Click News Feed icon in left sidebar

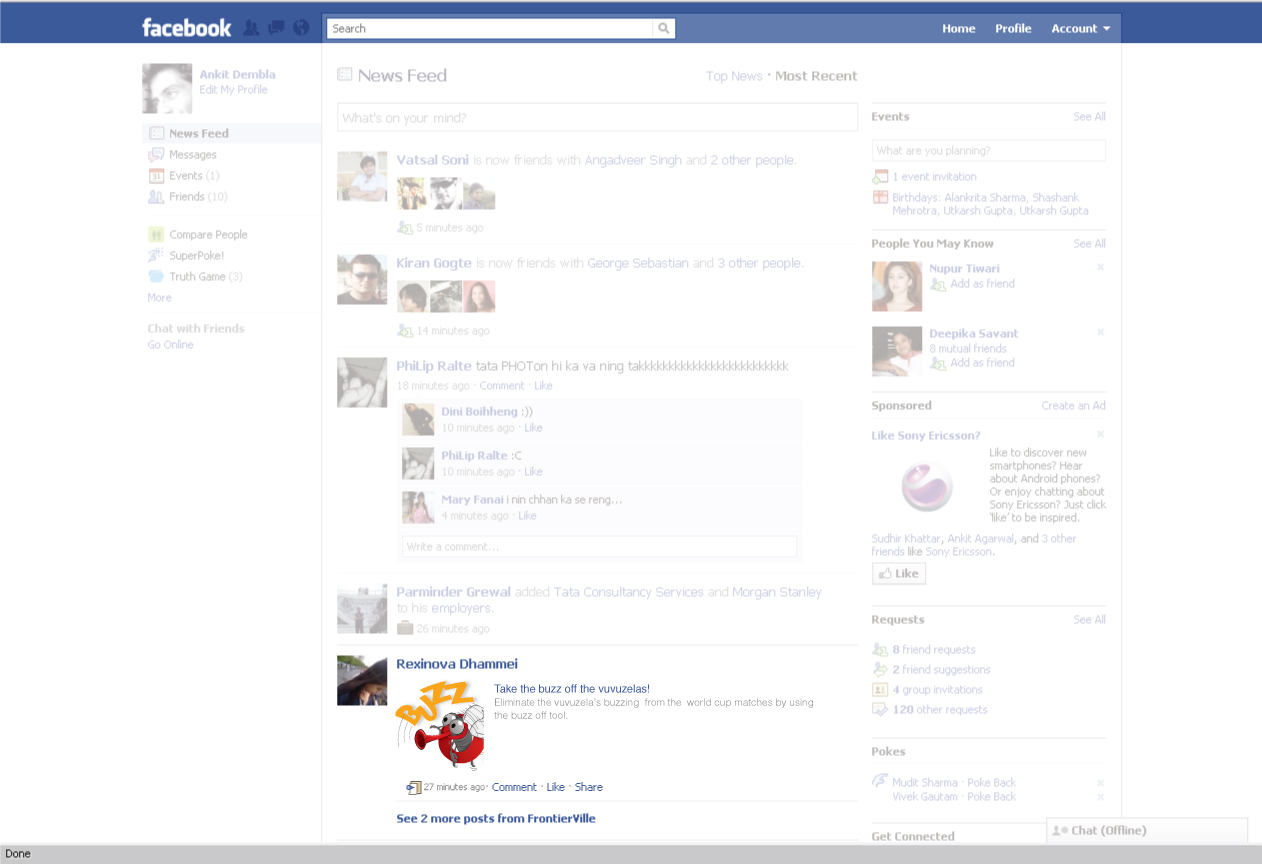(156, 133)
